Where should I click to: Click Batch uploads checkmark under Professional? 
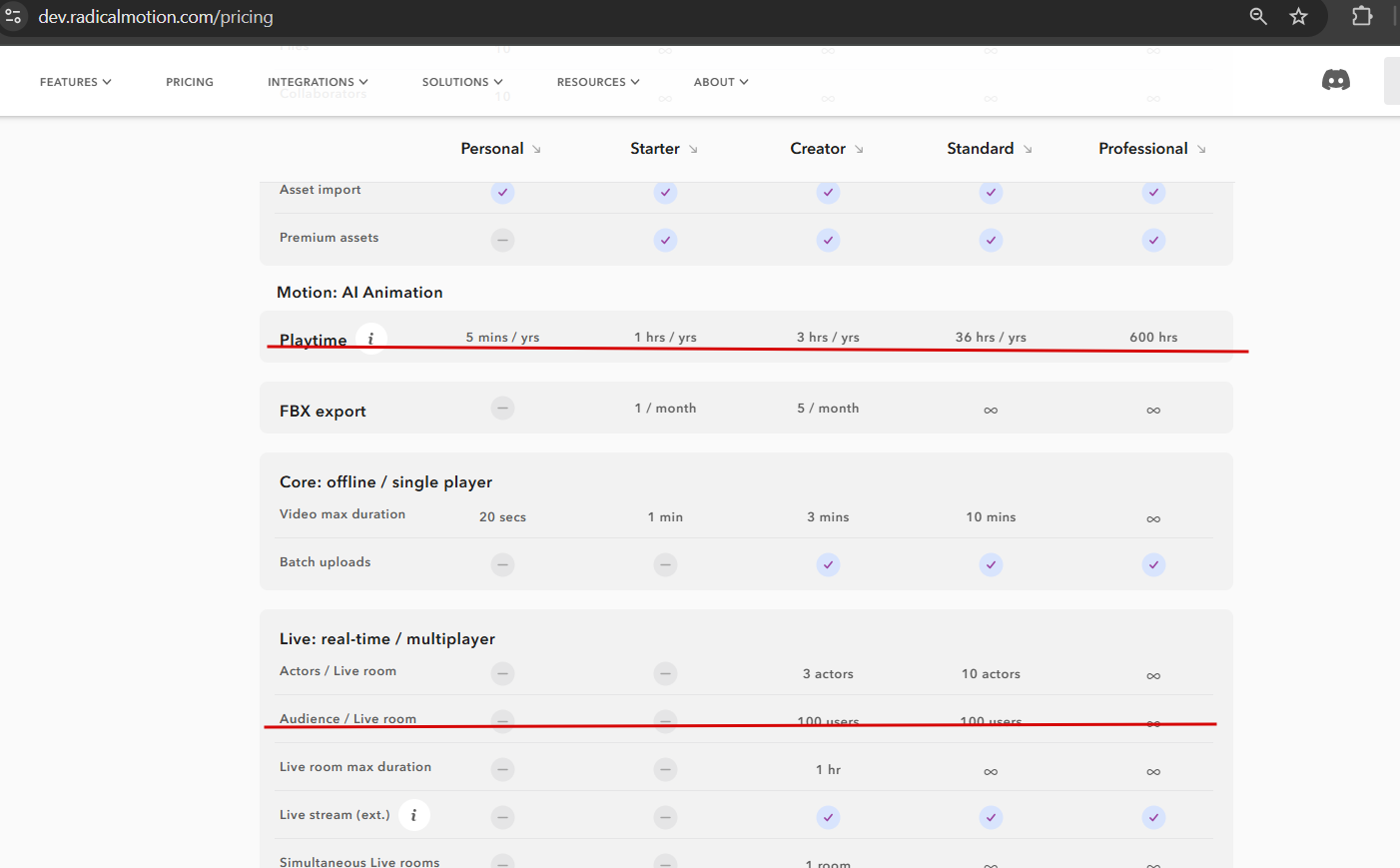coord(1153,564)
